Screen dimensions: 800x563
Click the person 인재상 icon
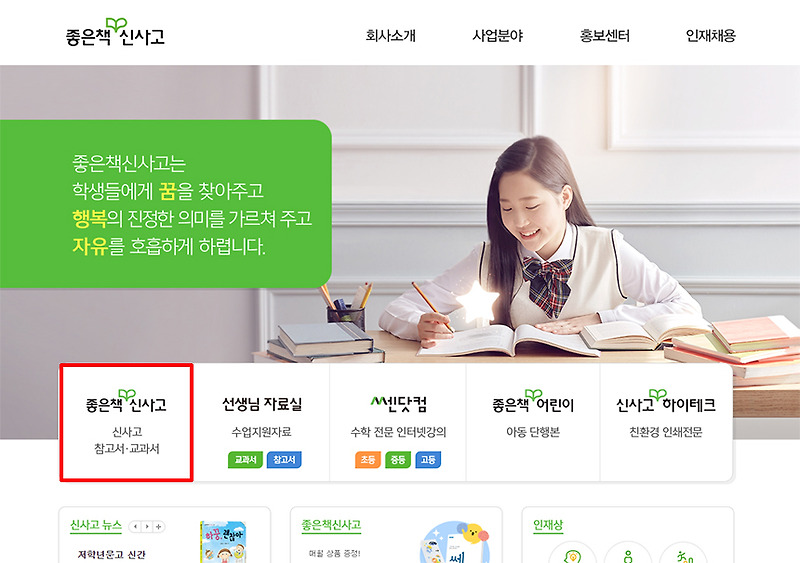tap(628, 554)
